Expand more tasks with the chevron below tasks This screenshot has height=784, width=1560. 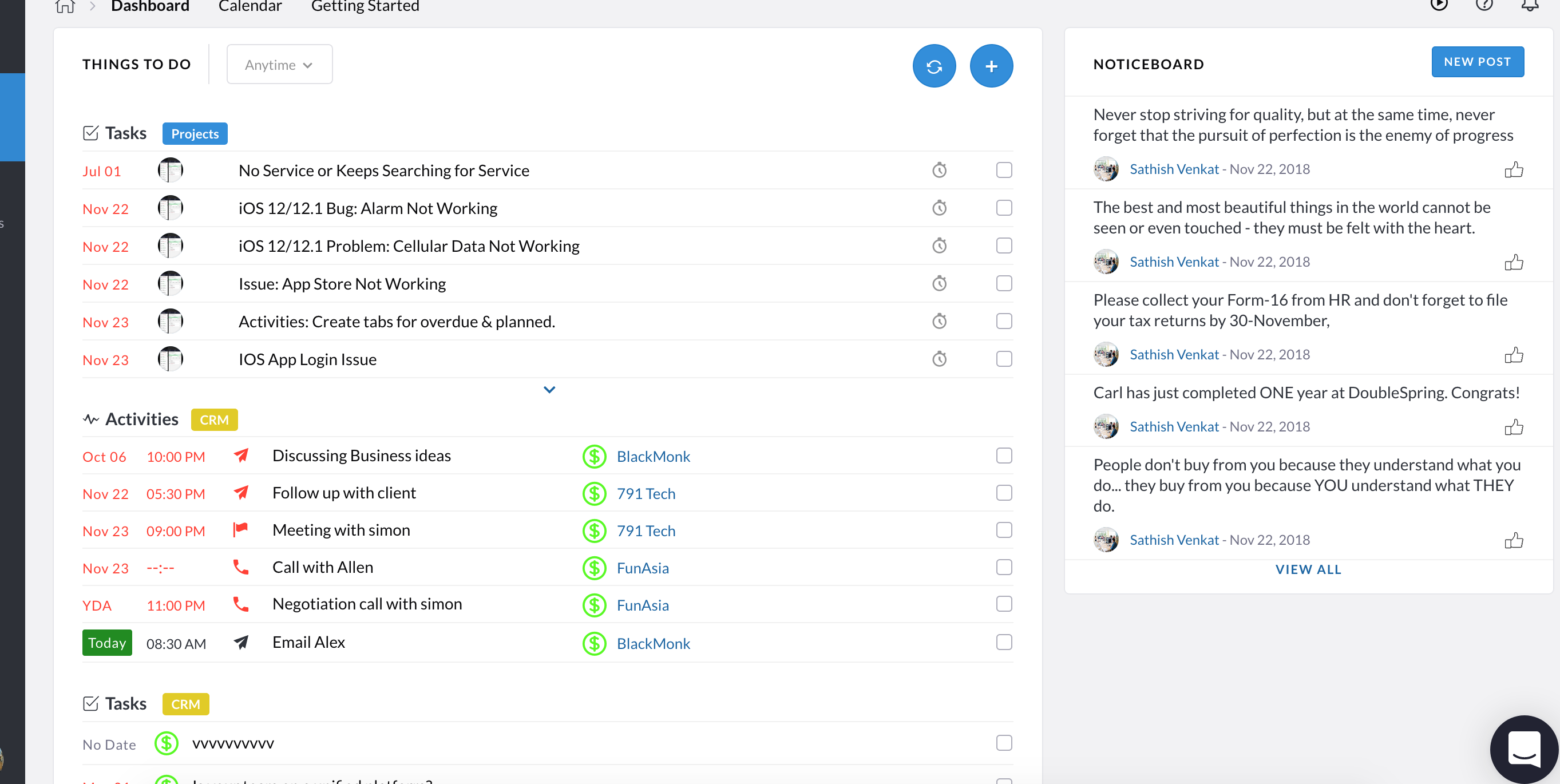point(549,390)
